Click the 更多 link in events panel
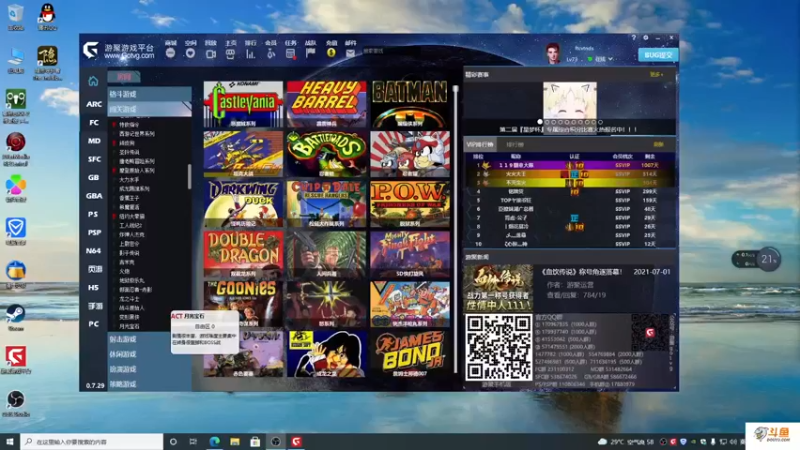Screen dimensions: 800x450 click(656, 74)
